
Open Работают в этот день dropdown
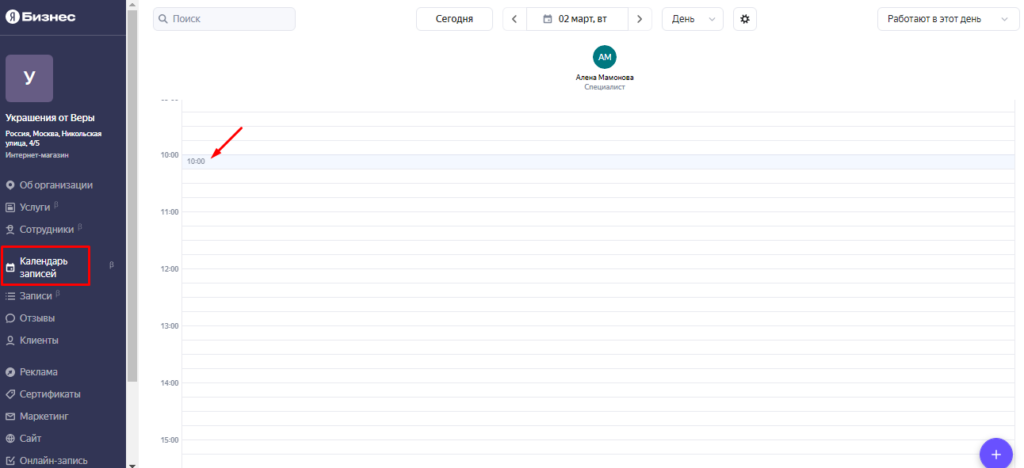948,19
